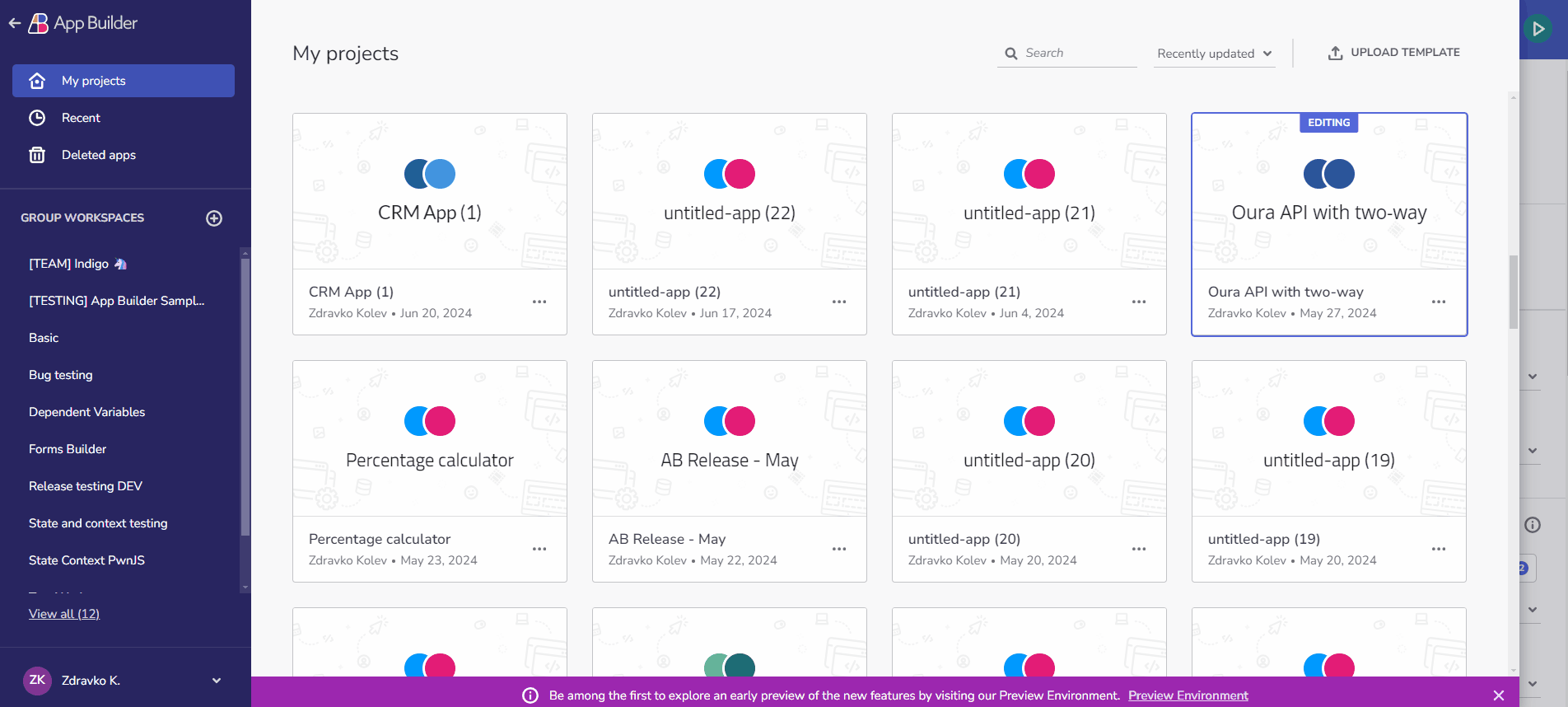This screenshot has width=1568, height=707.
Task: Select My projects in the sidebar
Action: [124, 81]
